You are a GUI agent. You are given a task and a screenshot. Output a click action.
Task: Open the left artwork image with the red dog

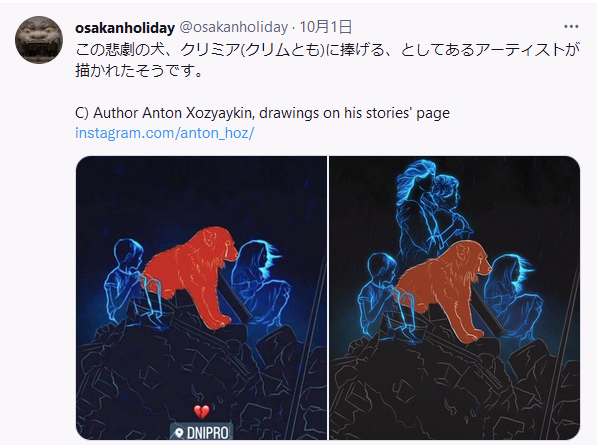(201, 298)
